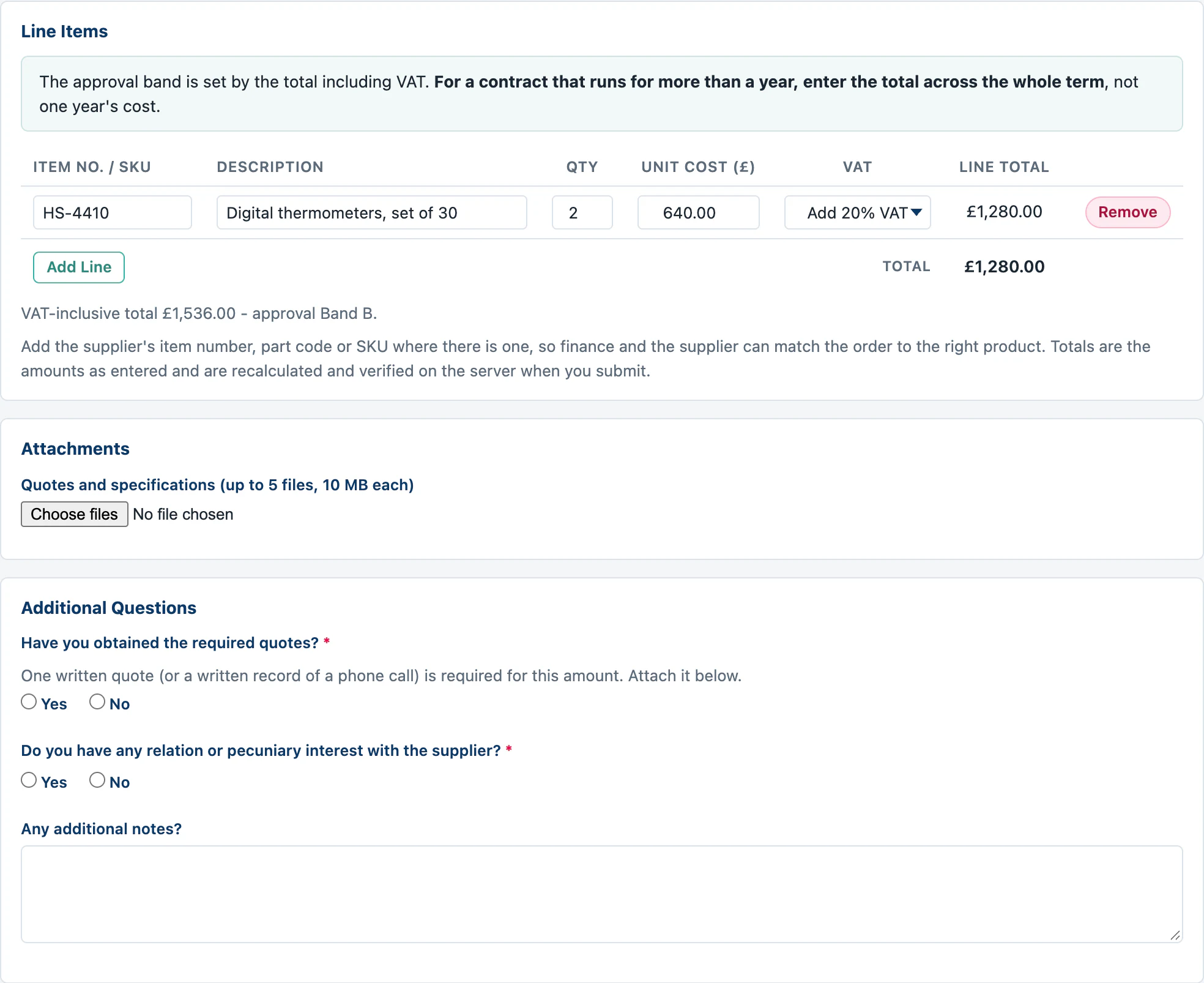Click the Quotes and specifications label
The image size is (1204, 983).
point(217,485)
